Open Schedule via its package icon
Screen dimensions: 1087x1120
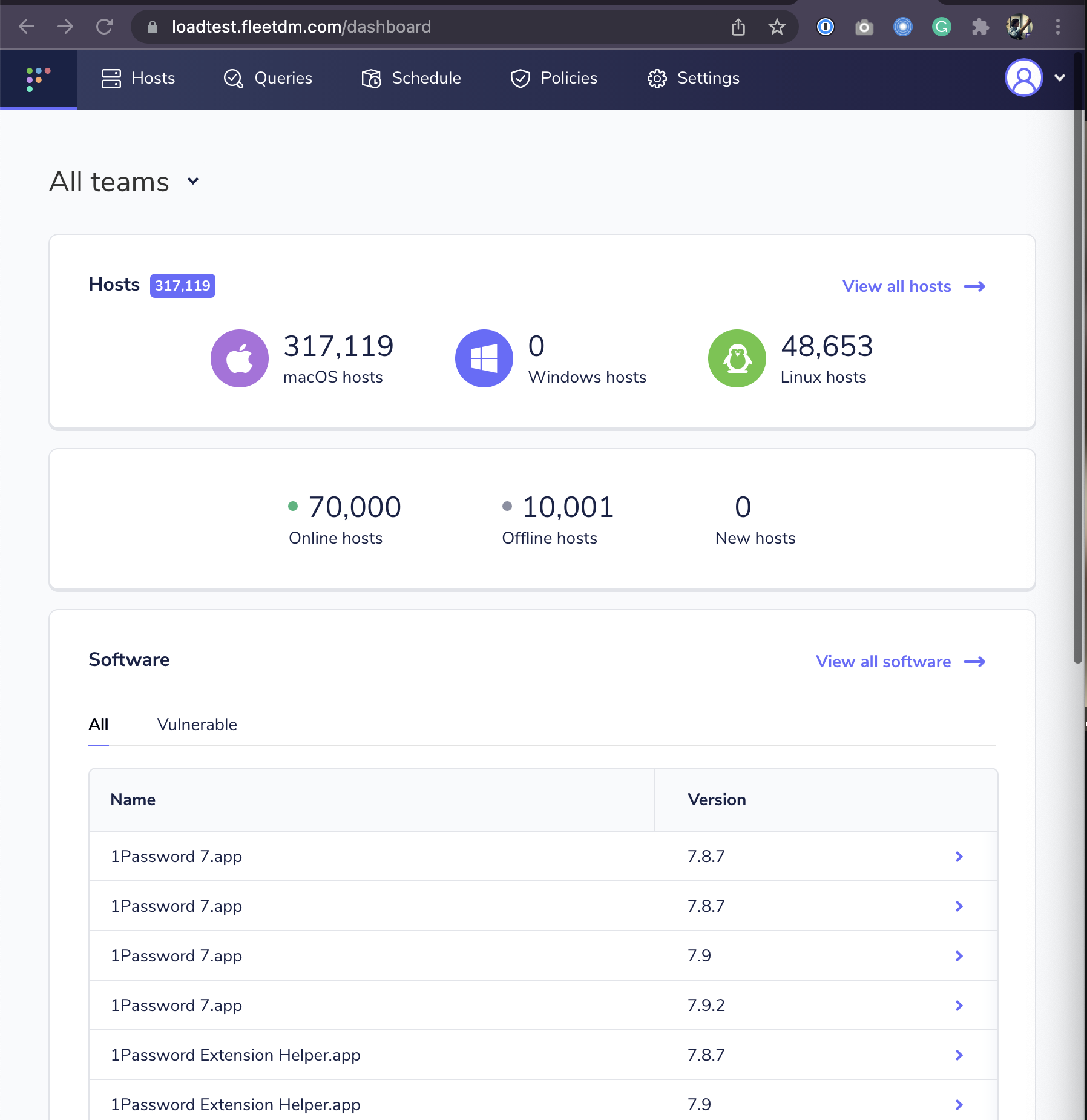pos(371,78)
